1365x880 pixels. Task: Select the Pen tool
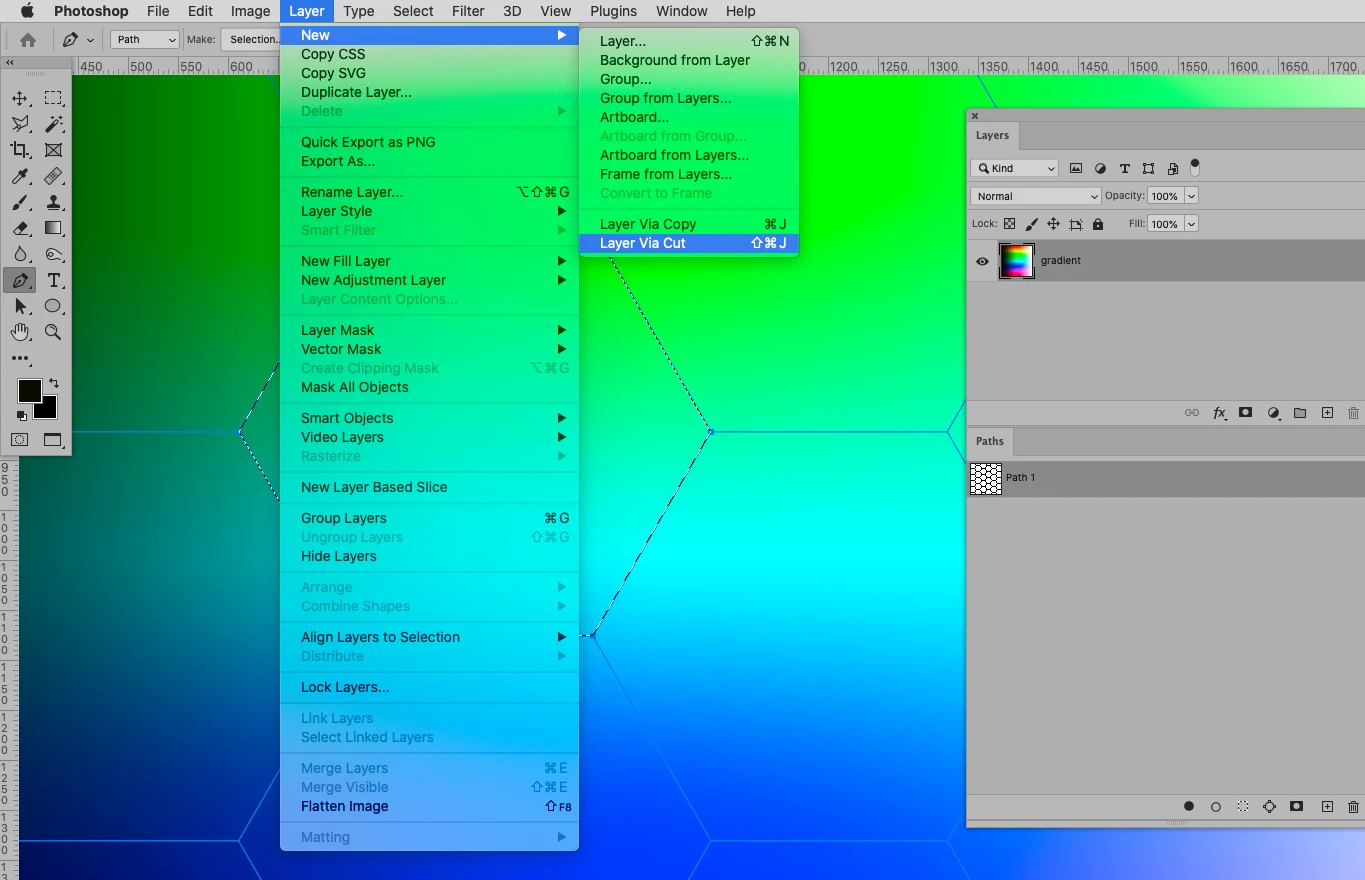[20, 280]
